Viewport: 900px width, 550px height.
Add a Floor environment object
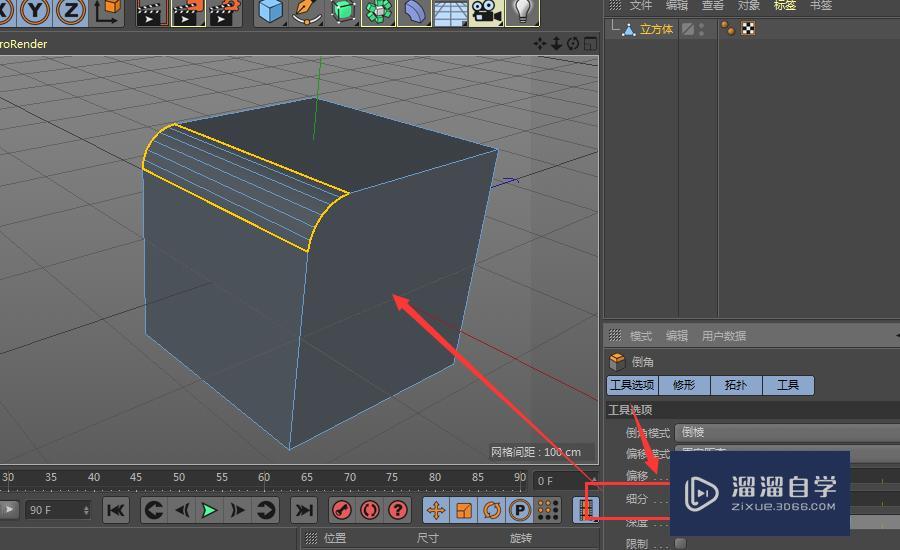point(451,11)
